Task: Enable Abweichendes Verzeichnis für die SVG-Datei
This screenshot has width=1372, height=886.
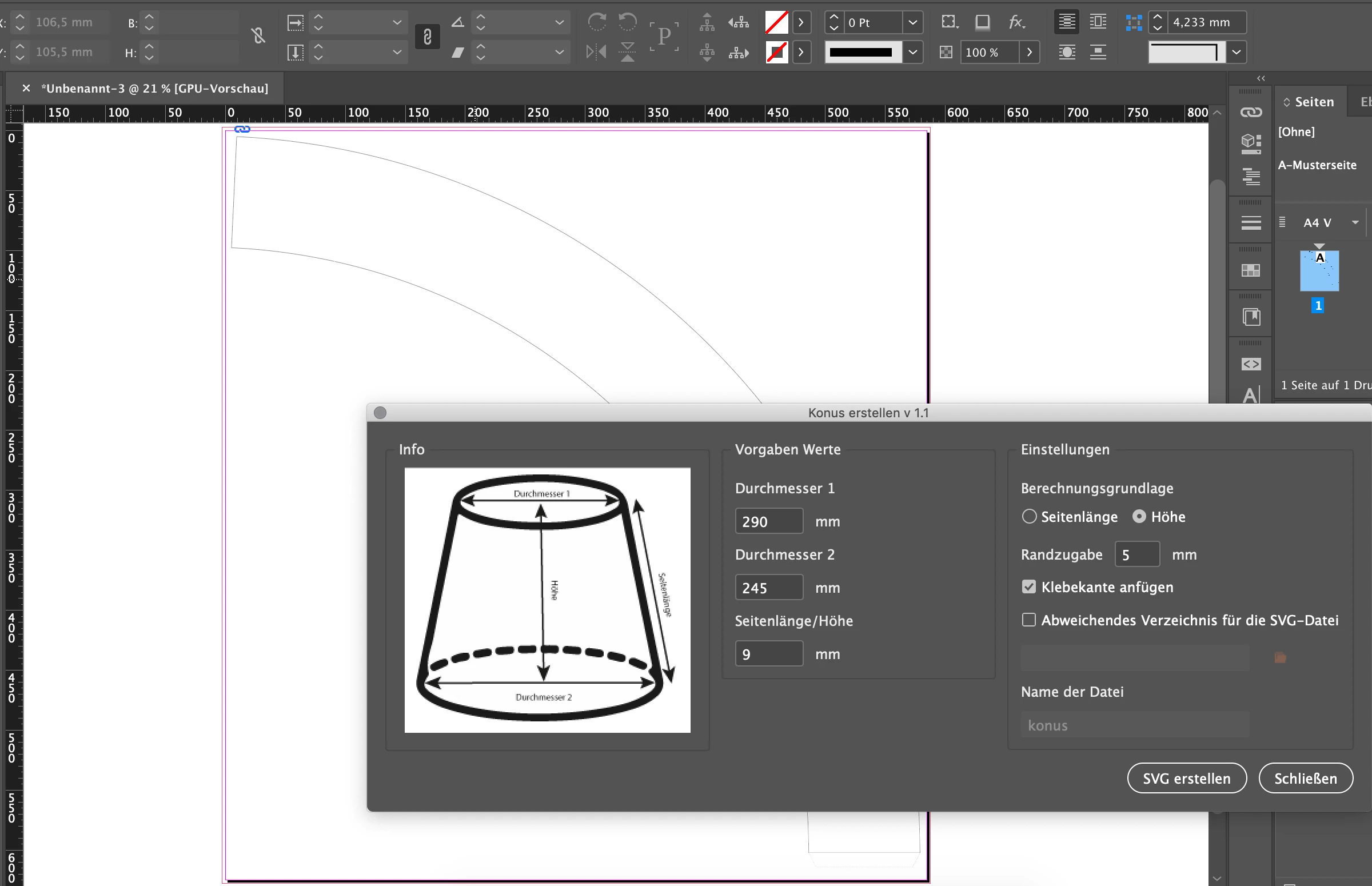Action: tap(1029, 620)
